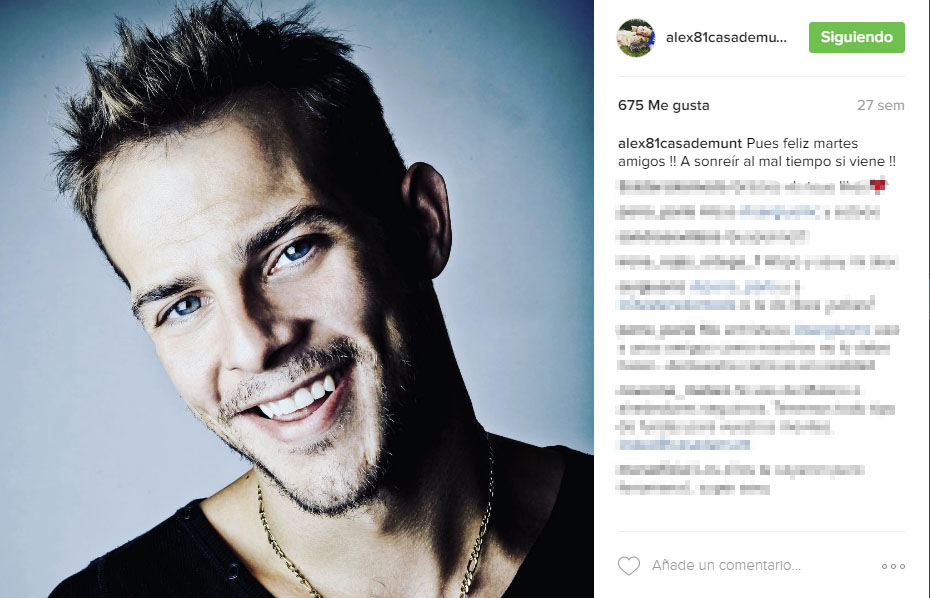Focus the Añade un comentario field

pyautogui.click(x=726, y=565)
